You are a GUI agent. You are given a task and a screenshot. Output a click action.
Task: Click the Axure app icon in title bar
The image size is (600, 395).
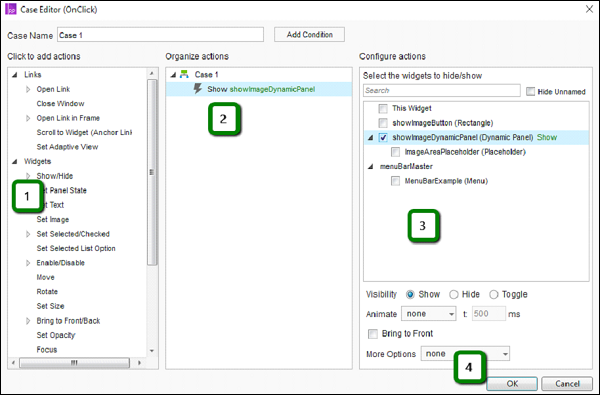pos(10,9)
